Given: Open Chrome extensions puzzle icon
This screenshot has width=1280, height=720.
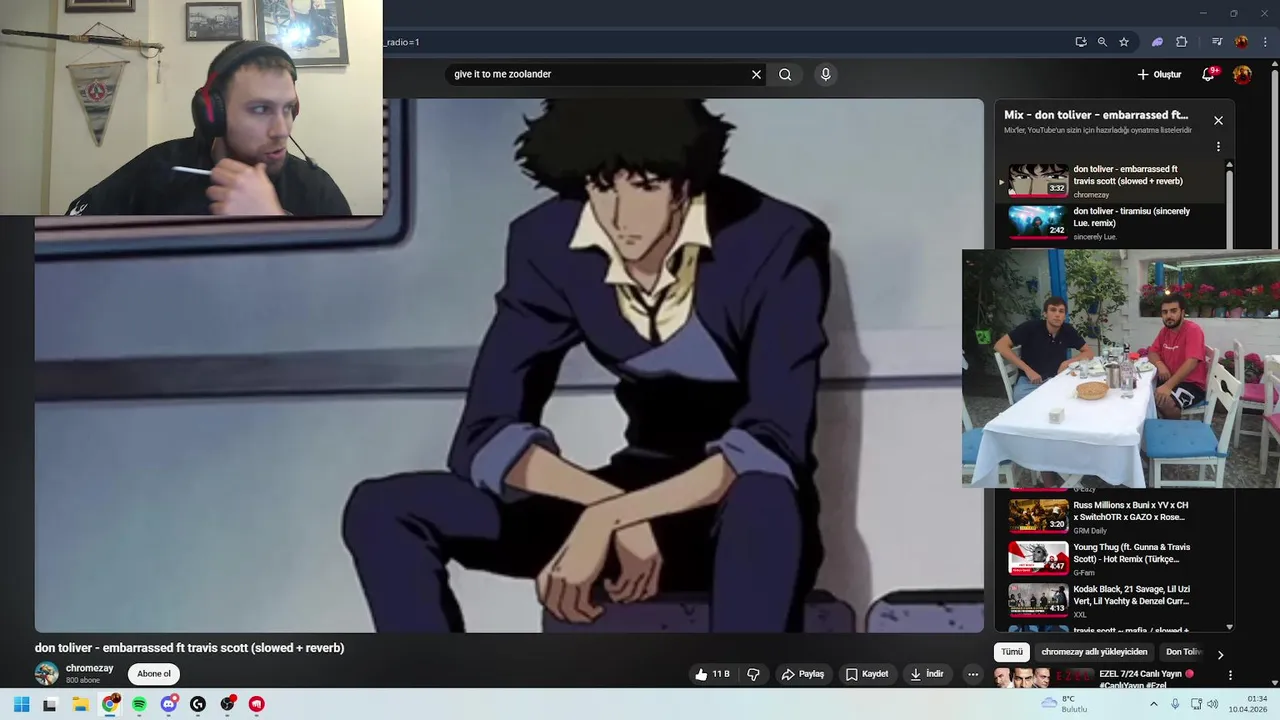Looking at the screenshot, I should coord(1182,42).
